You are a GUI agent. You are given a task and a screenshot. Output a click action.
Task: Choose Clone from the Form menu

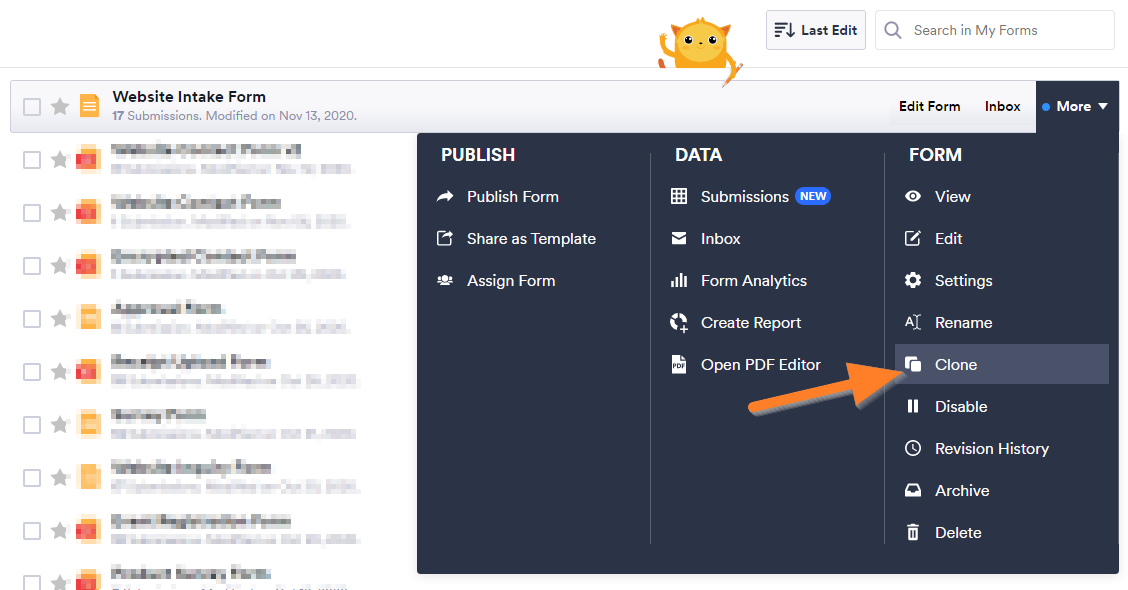(x=955, y=365)
